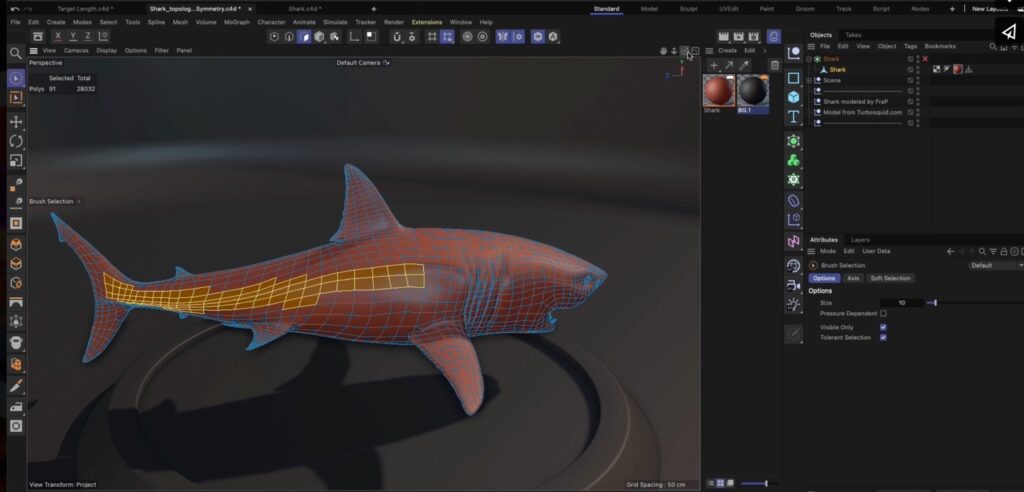Image resolution: width=1024 pixels, height=492 pixels.
Task: Activate the Paint brush tool in left toolbar
Action: pyautogui.click(x=16, y=385)
